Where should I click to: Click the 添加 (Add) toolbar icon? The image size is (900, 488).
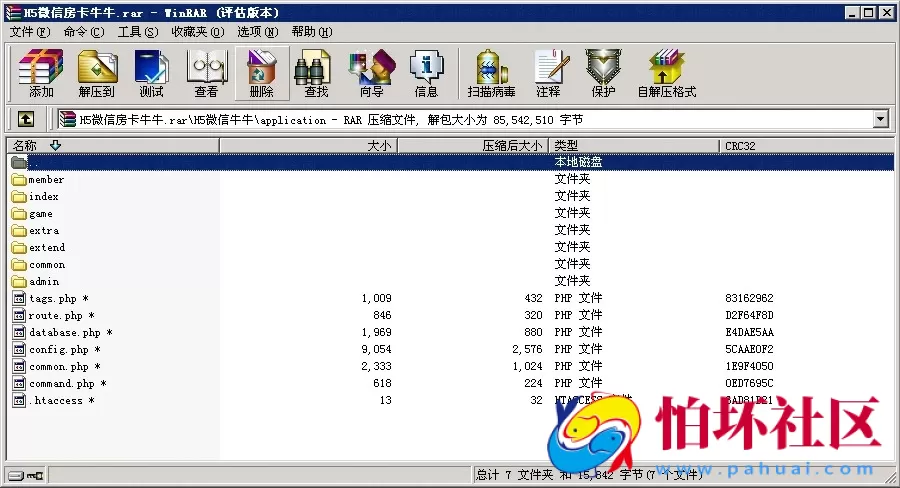pos(41,73)
